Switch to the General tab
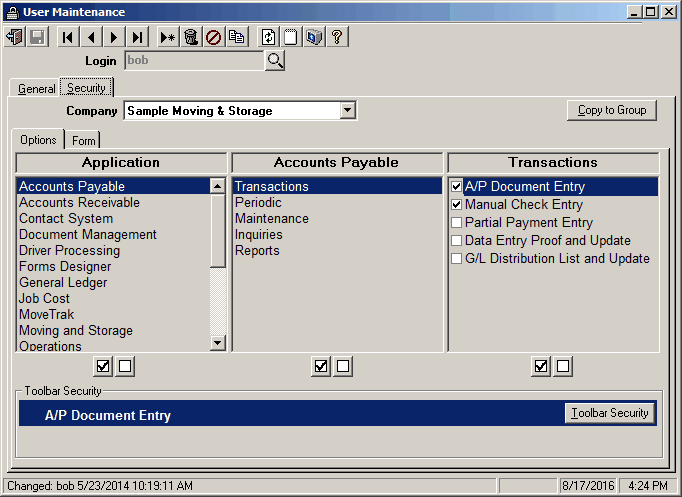This screenshot has width=682, height=497. [x=36, y=89]
